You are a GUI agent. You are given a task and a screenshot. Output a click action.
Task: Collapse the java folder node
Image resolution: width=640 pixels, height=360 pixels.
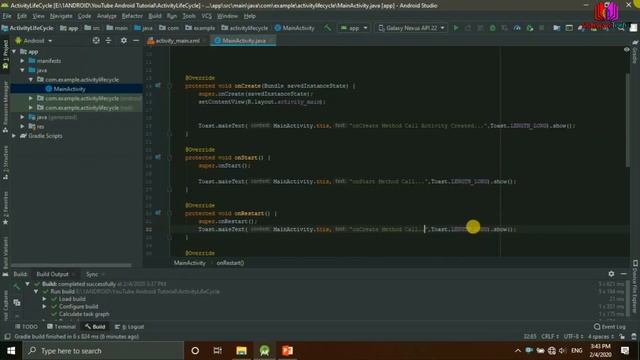click(22, 70)
